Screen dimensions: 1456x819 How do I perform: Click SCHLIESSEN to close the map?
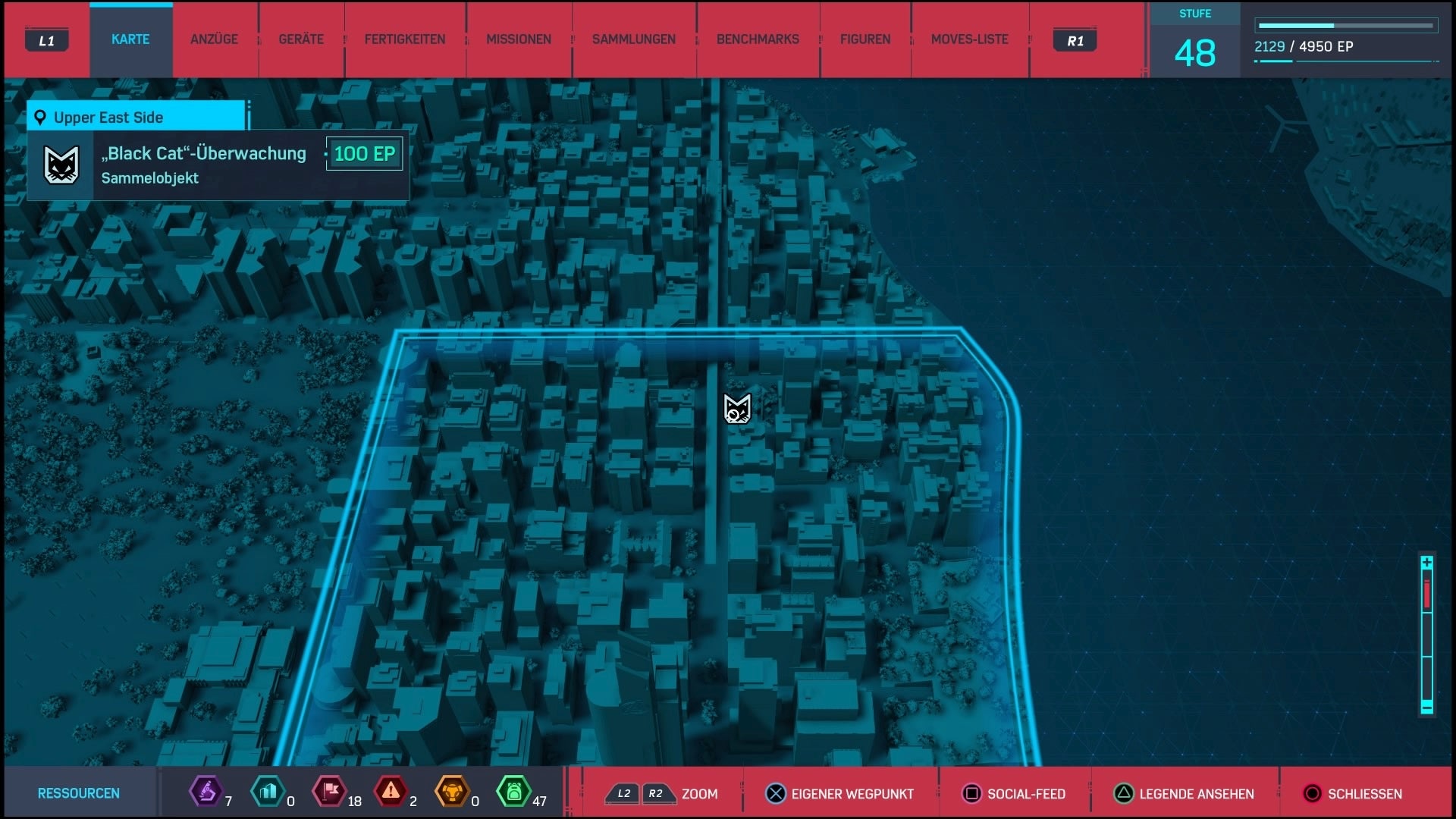(1365, 794)
